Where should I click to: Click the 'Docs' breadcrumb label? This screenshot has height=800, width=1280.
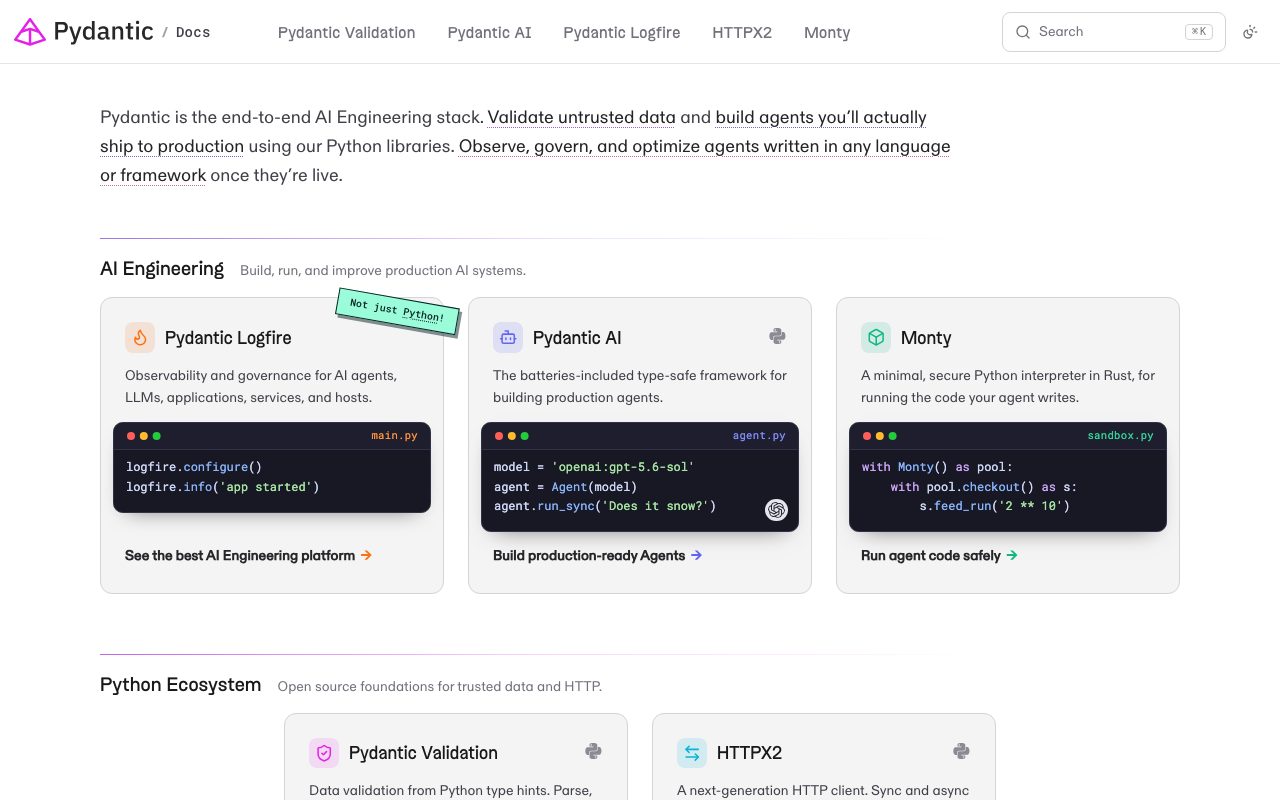(x=193, y=32)
